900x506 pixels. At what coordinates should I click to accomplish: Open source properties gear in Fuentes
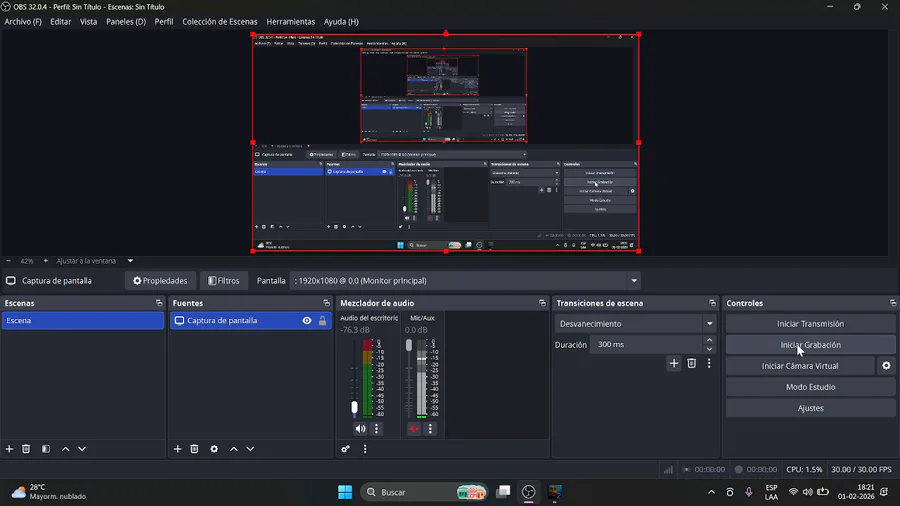tap(214, 449)
